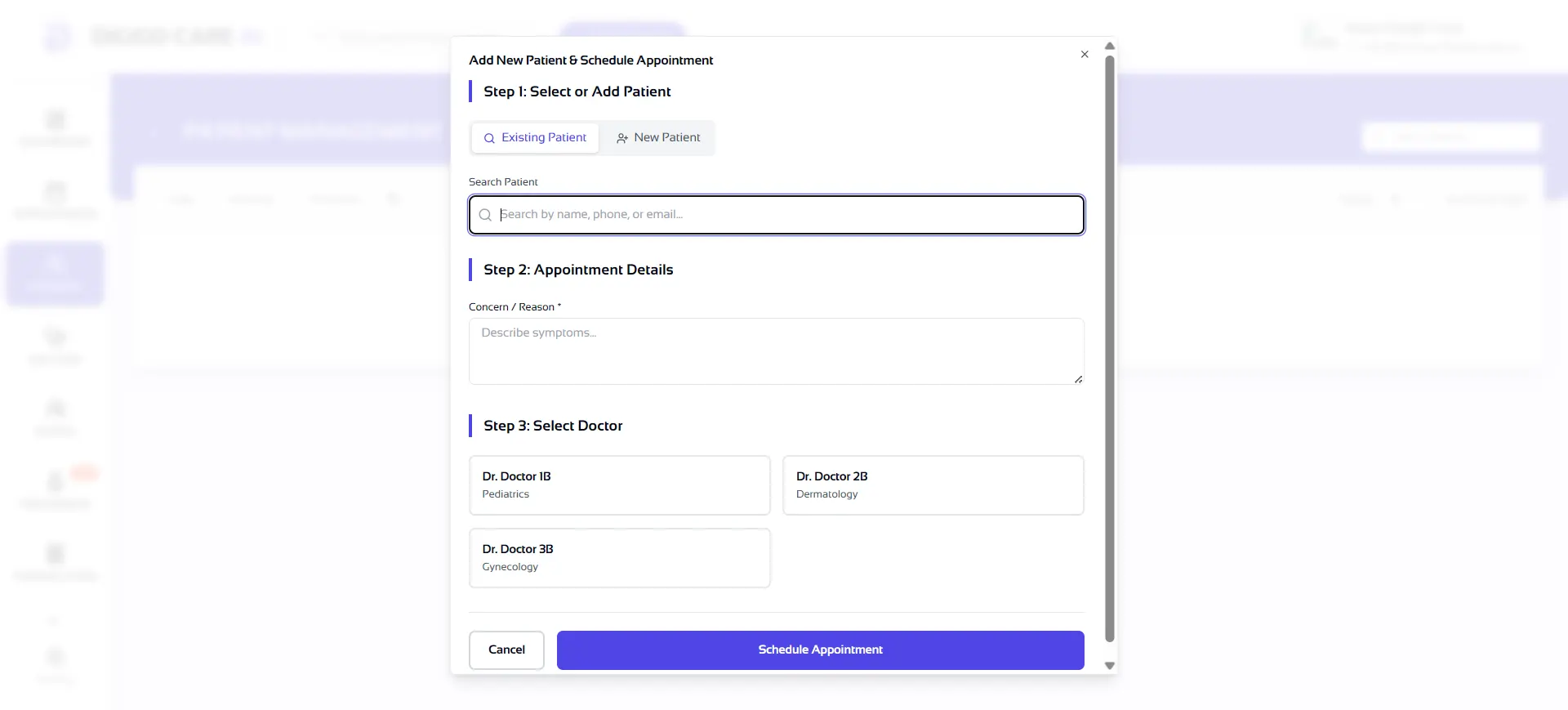Click the highlighted active item in blurred sidebar

[56, 274]
